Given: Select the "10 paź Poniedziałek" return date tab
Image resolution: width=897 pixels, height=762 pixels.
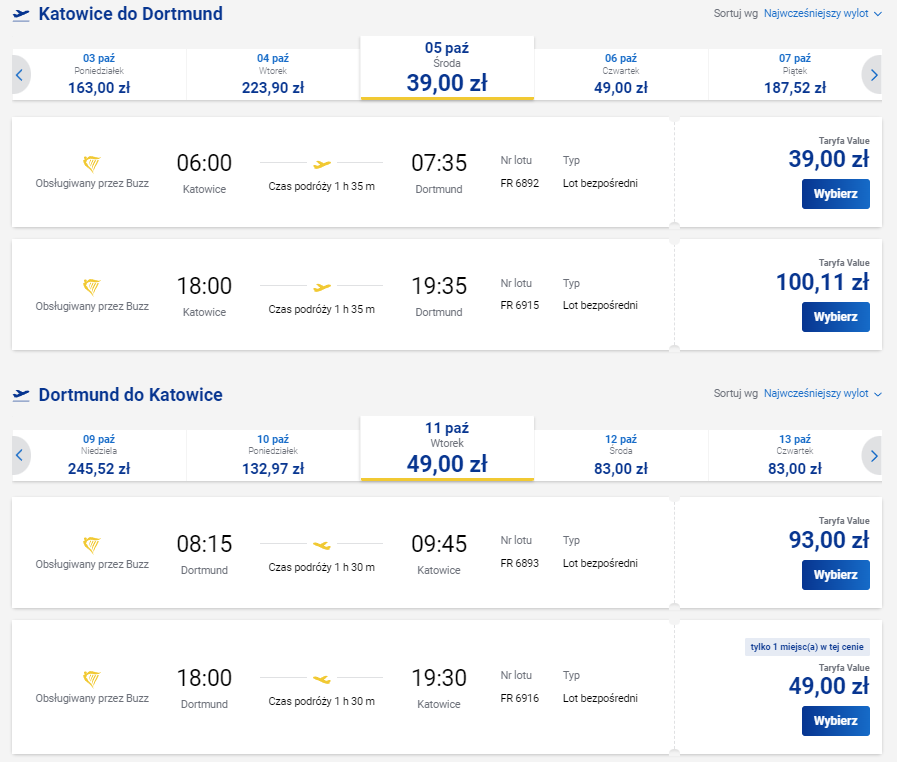Looking at the screenshot, I should (272, 454).
